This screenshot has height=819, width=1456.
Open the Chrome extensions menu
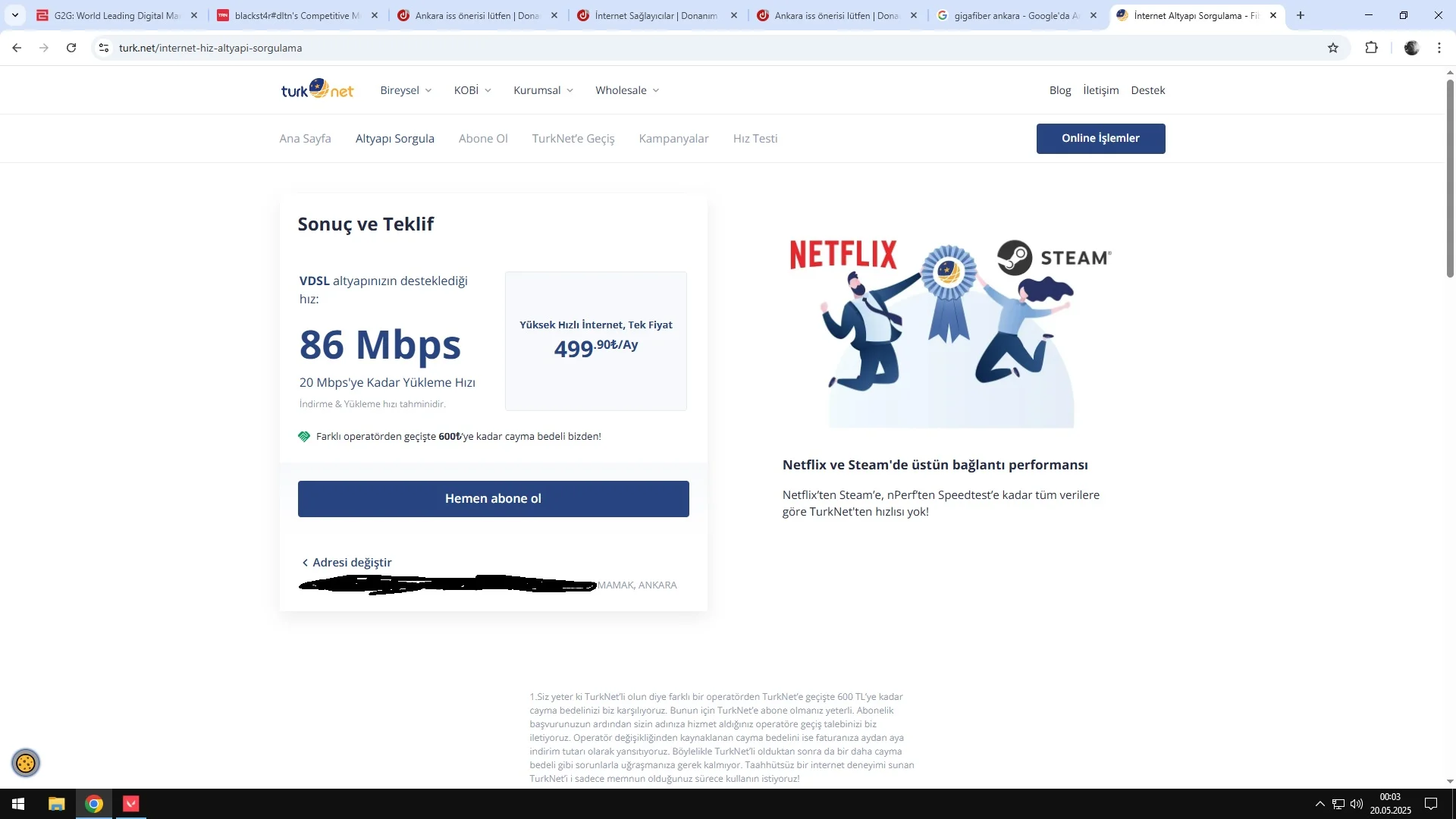pyautogui.click(x=1371, y=48)
